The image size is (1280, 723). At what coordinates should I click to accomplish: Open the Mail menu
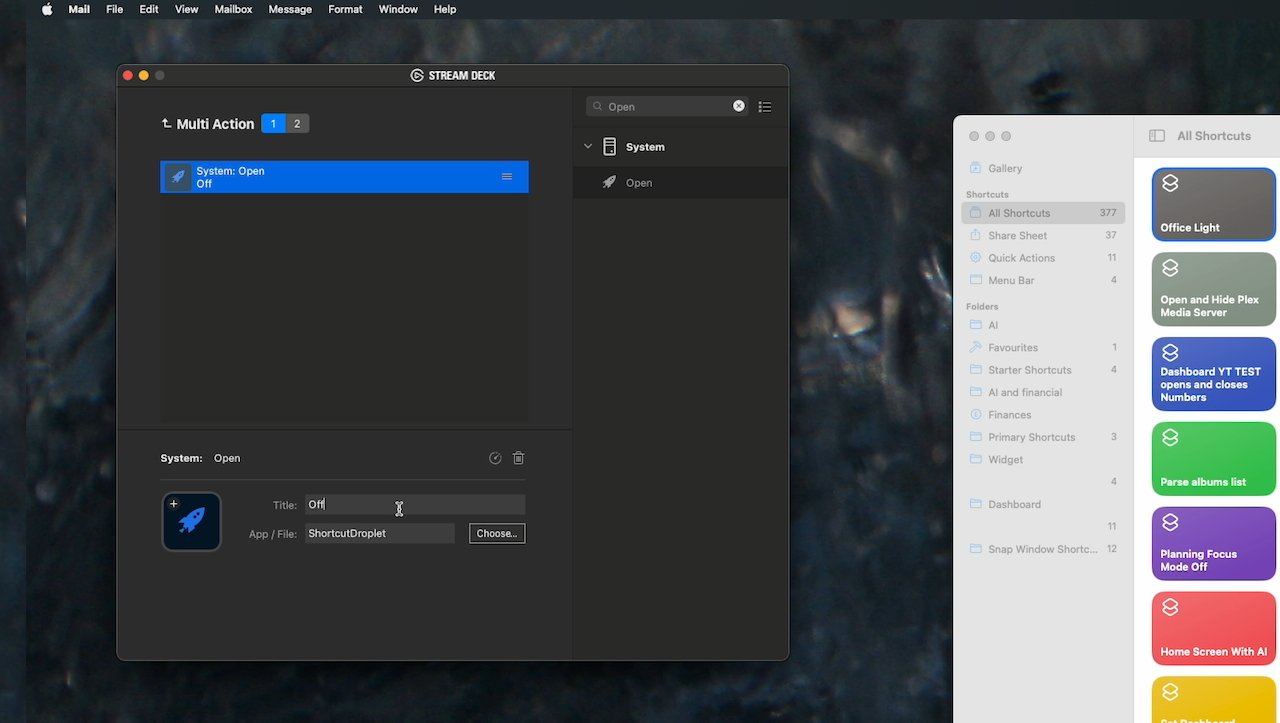click(x=79, y=9)
